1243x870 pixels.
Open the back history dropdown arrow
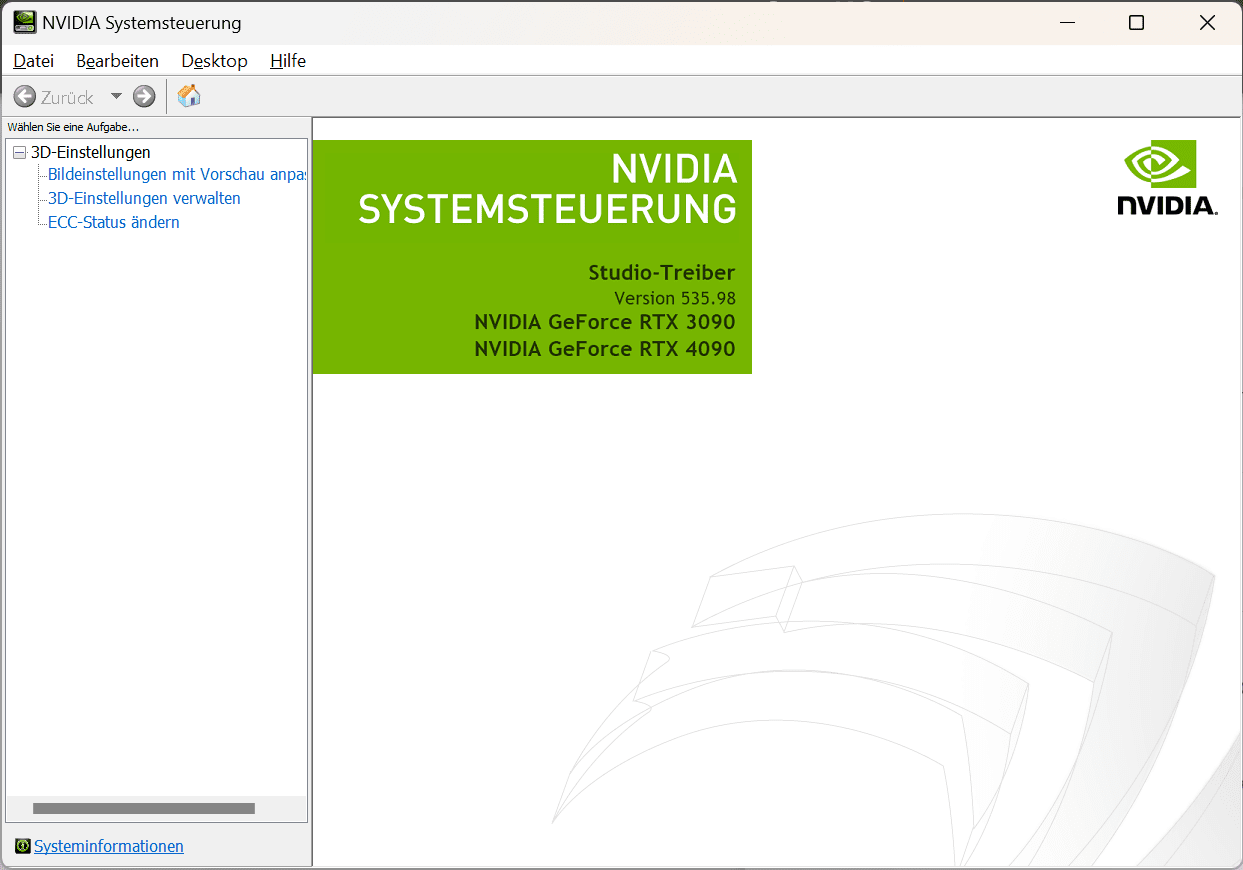(x=116, y=97)
